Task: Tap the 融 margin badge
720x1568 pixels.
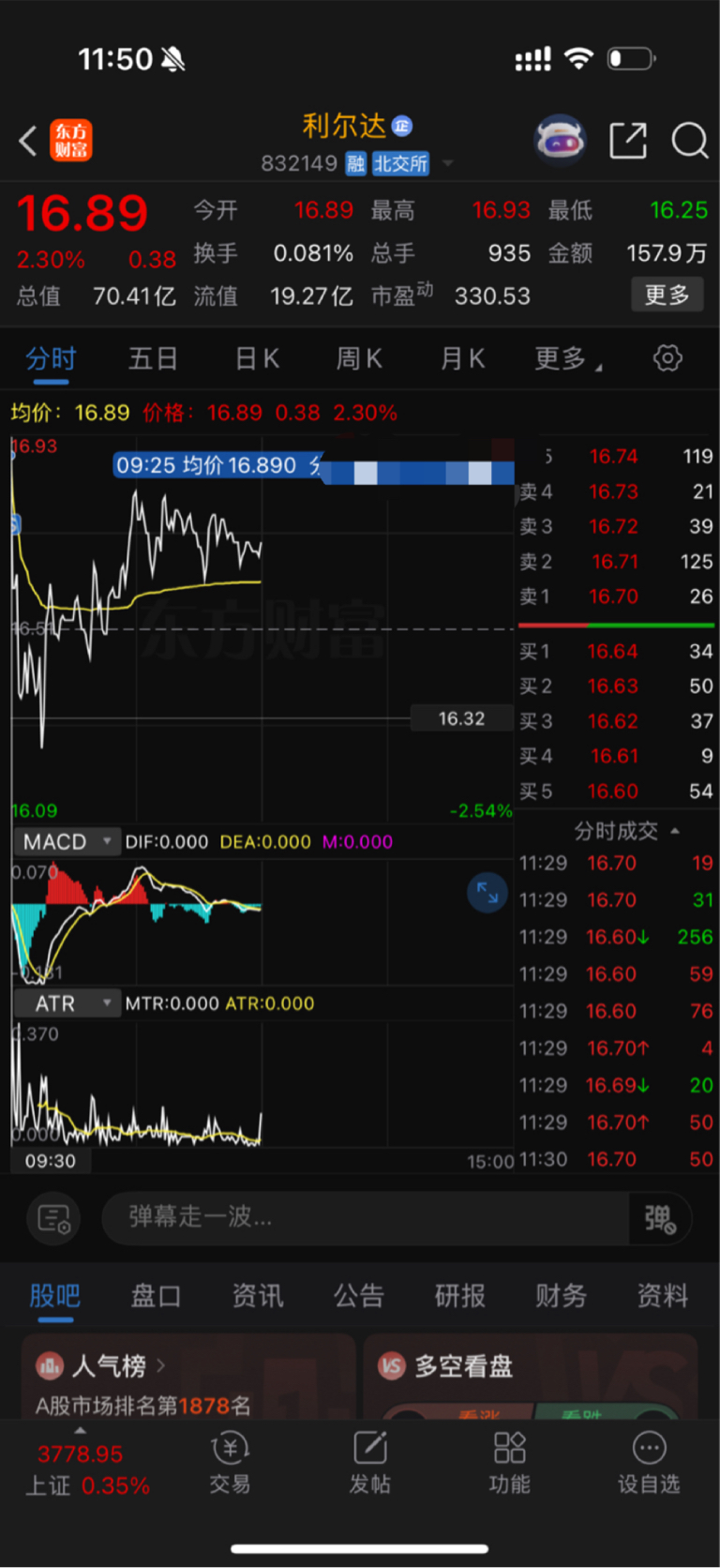Action: (x=355, y=164)
